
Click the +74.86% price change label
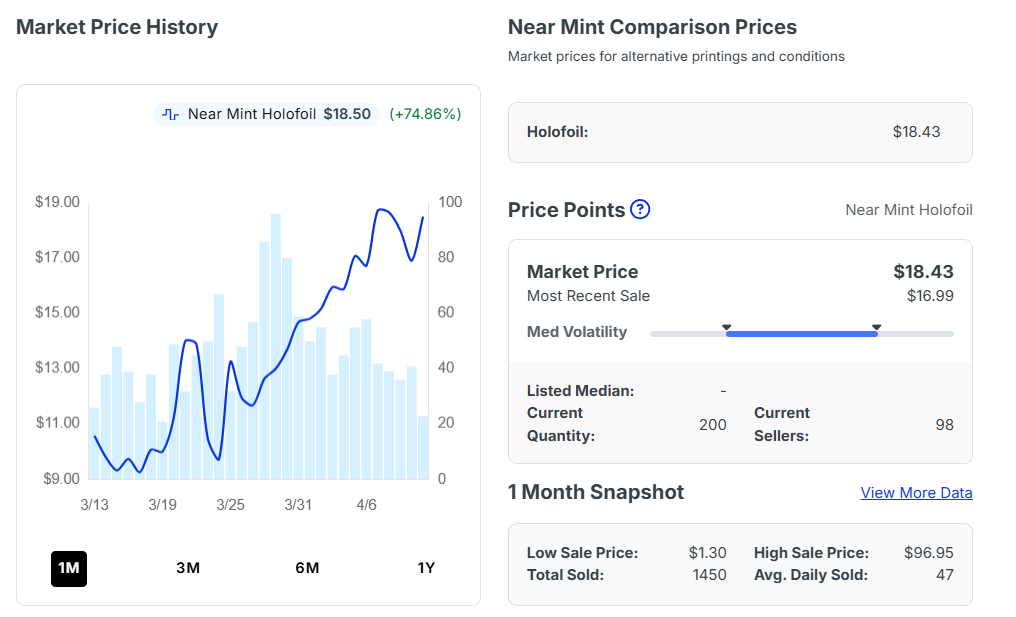coord(425,114)
